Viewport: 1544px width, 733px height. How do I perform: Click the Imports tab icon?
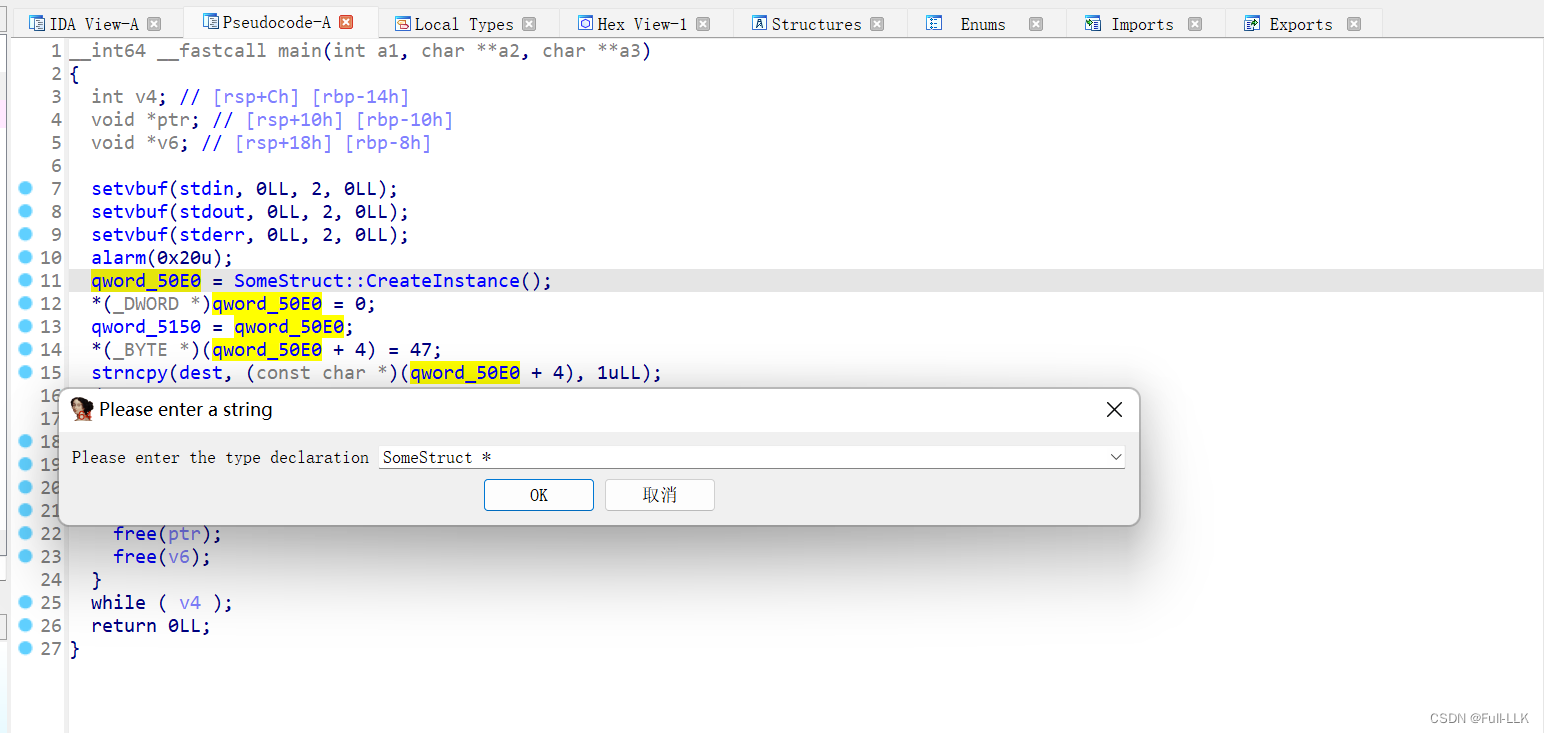pyautogui.click(x=1093, y=24)
